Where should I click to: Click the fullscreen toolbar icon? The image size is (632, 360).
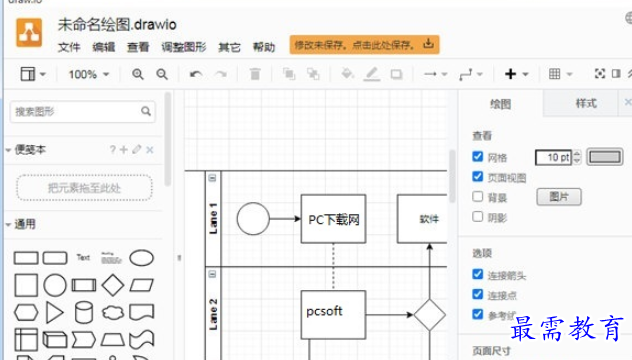600,74
